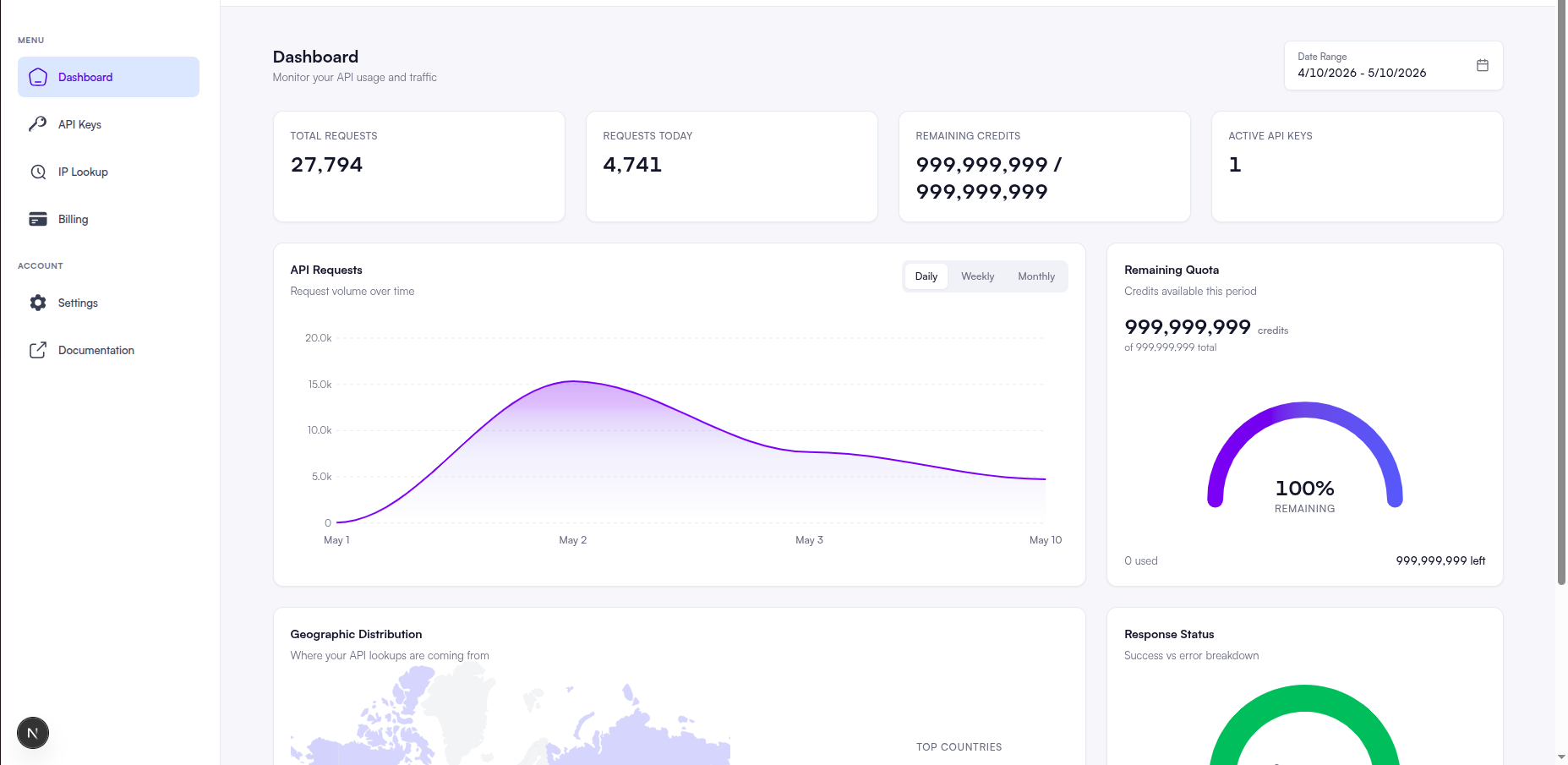Click the Remaining Credits value
The image size is (1568, 765).
click(989, 178)
